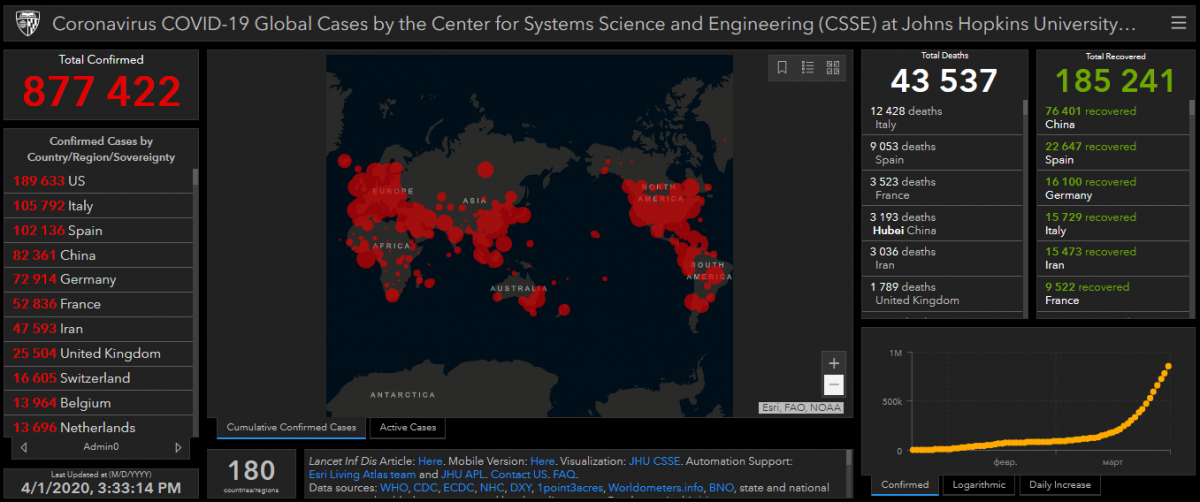The width and height of the screenshot is (1200, 502).
Task: Click the 15 729 recovered Italy row
Action: [x=1113, y=223]
